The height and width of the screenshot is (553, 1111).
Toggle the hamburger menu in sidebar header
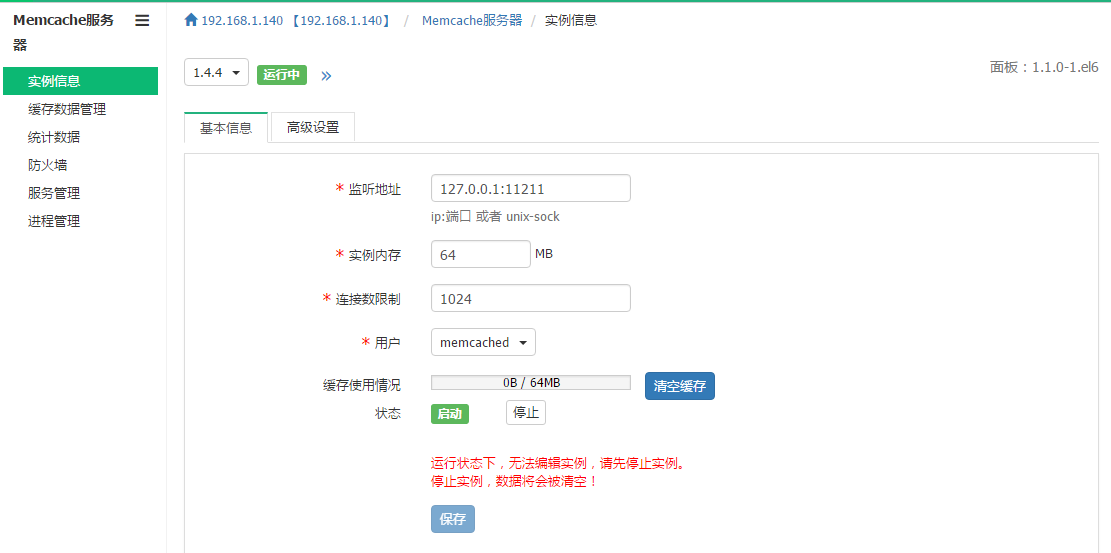pos(142,21)
